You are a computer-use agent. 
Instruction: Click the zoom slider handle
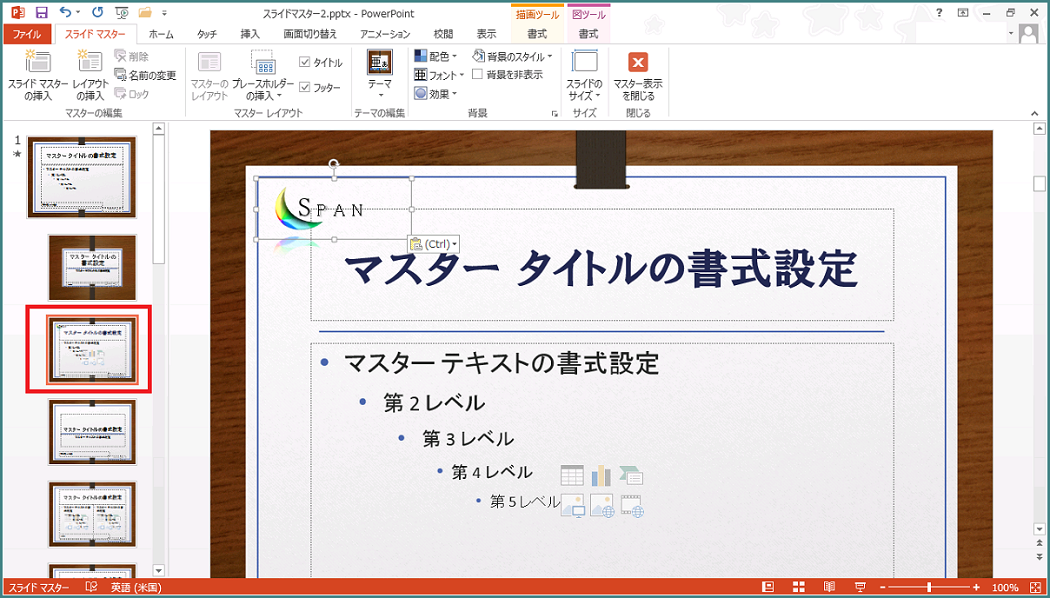(x=929, y=587)
